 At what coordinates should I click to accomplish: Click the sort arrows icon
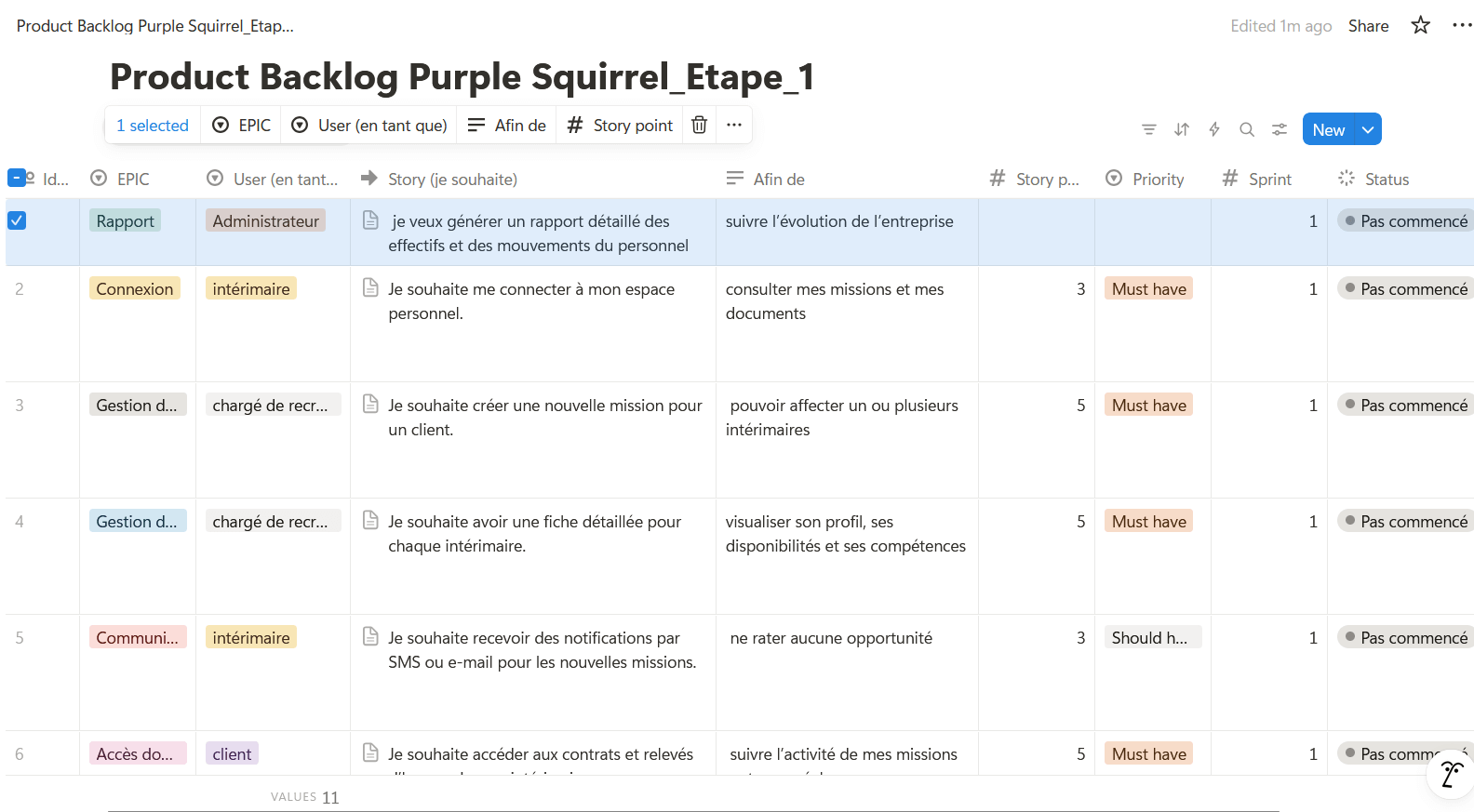click(x=1182, y=129)
